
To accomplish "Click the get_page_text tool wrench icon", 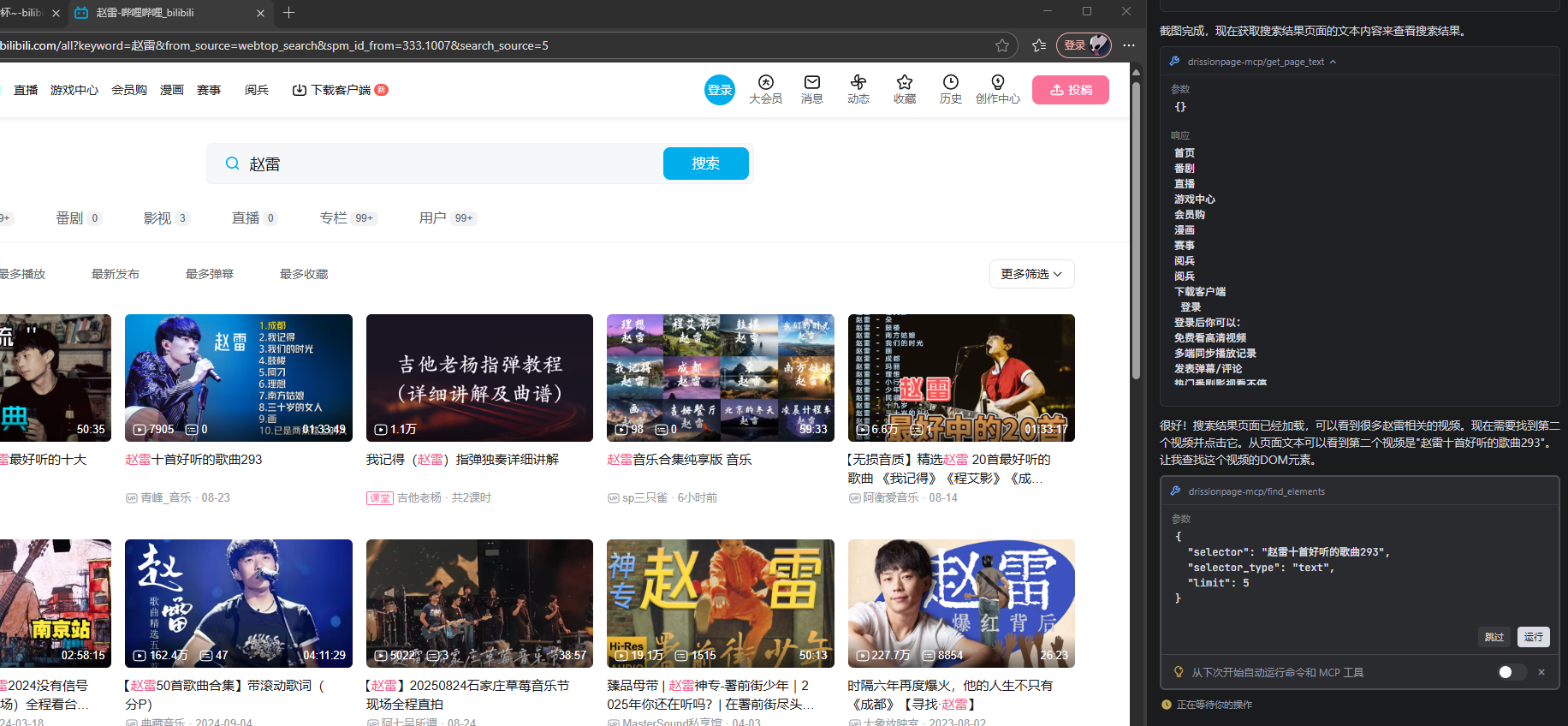I will point(1174,62).
